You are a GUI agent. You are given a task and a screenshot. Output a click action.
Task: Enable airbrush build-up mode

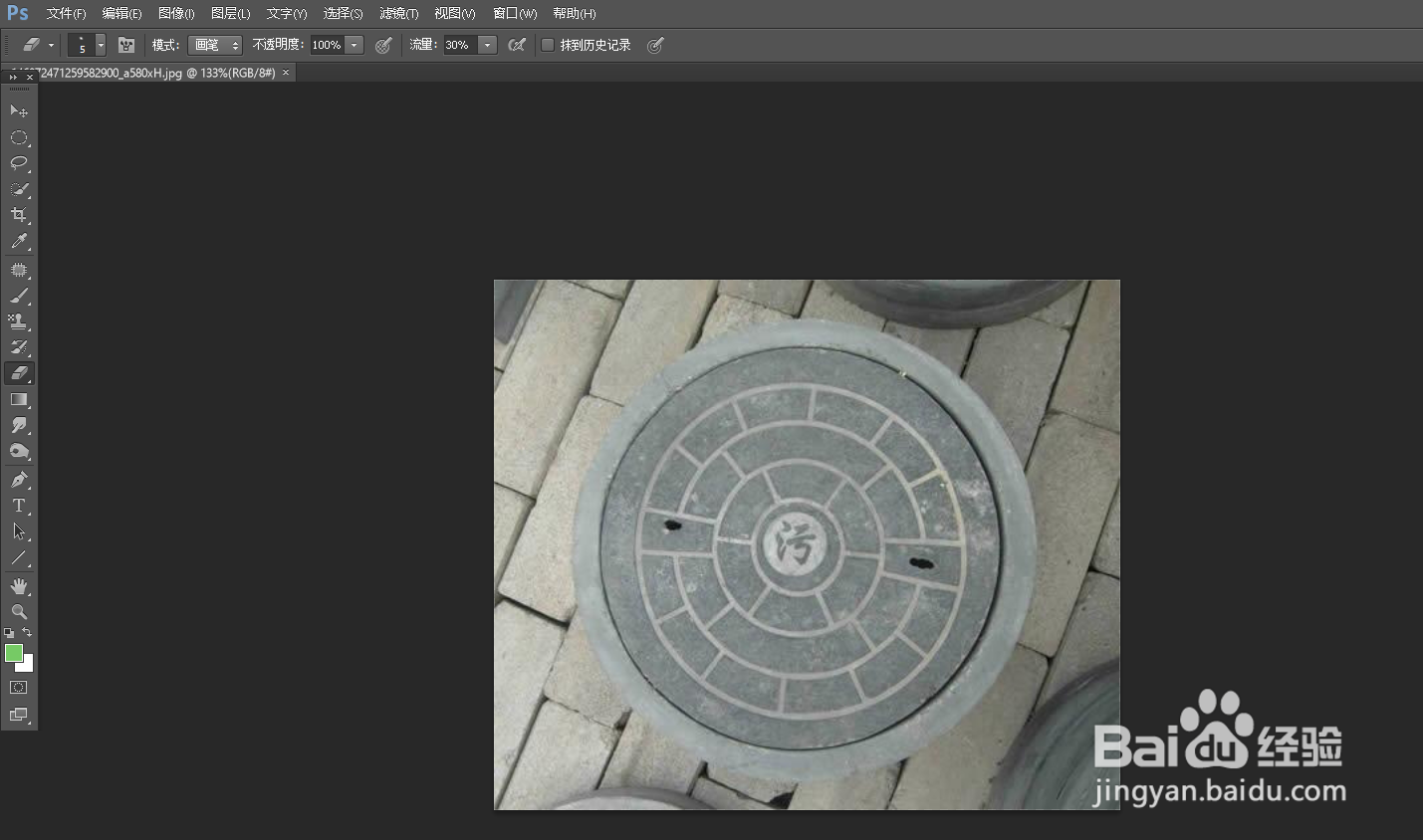point(517,45)
